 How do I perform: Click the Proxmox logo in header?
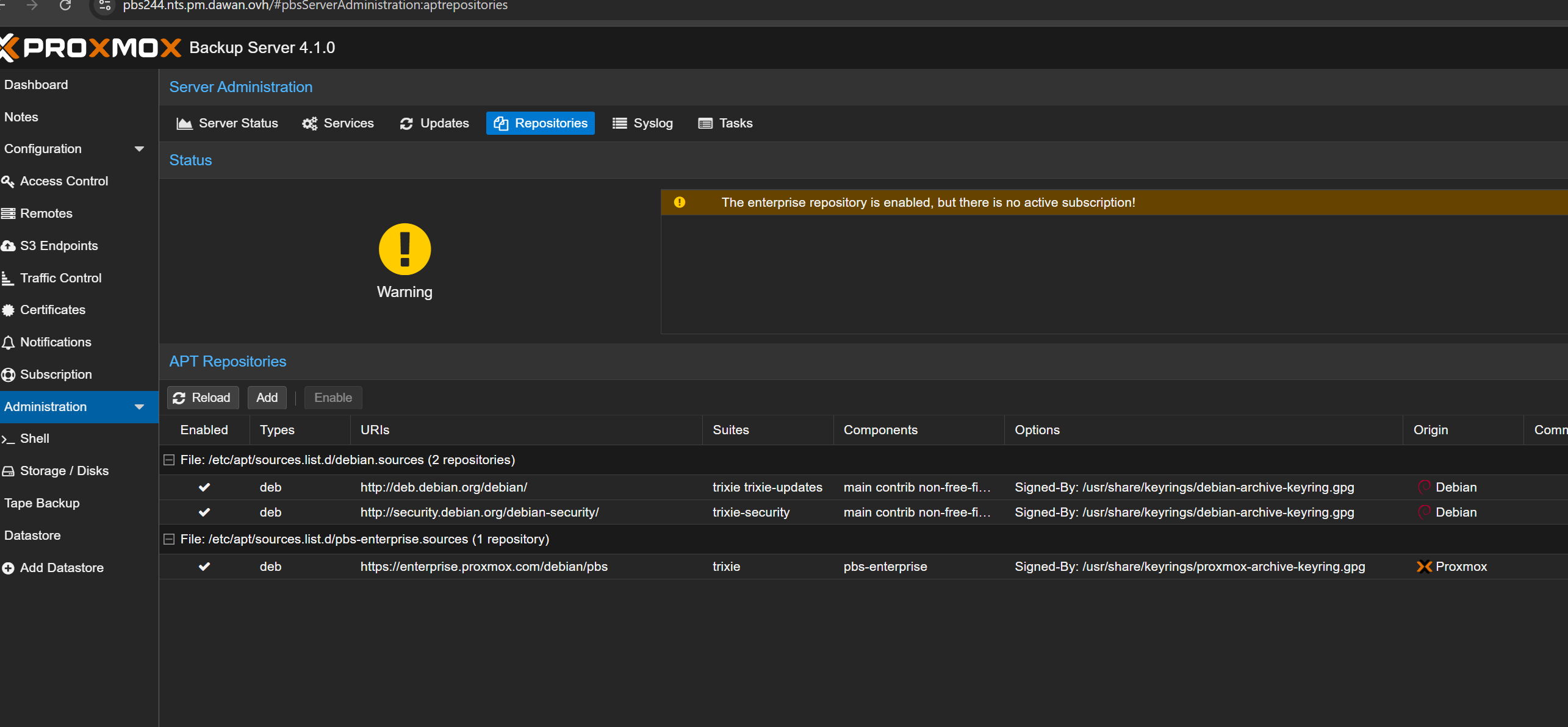pyautogui.click(x=90, y=48)
